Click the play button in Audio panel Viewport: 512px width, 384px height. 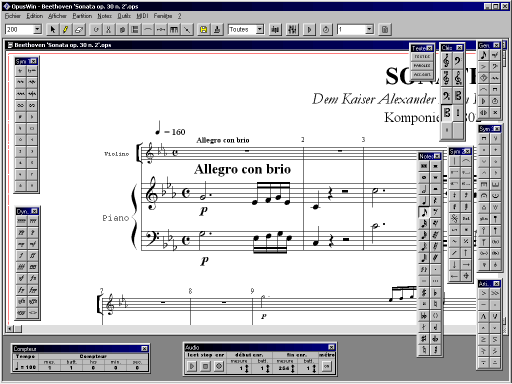point(192,366)
